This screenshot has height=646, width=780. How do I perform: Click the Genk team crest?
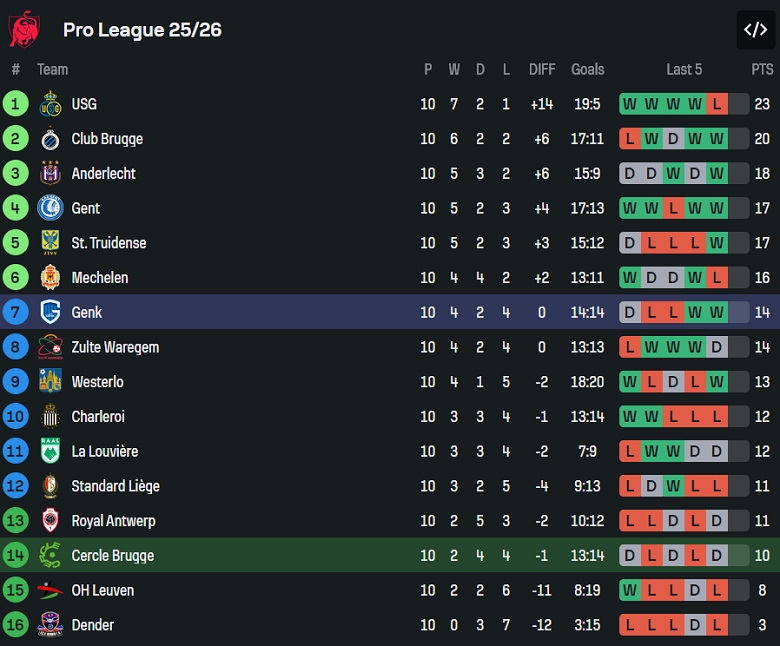(50, 312)
